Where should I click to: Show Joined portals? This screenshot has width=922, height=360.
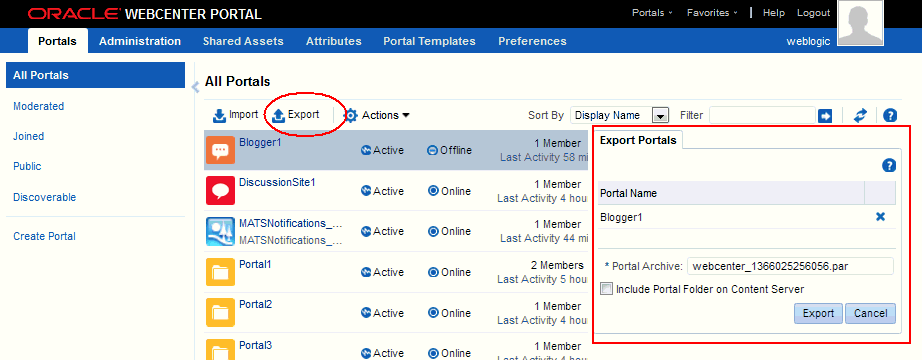point(28,136)
